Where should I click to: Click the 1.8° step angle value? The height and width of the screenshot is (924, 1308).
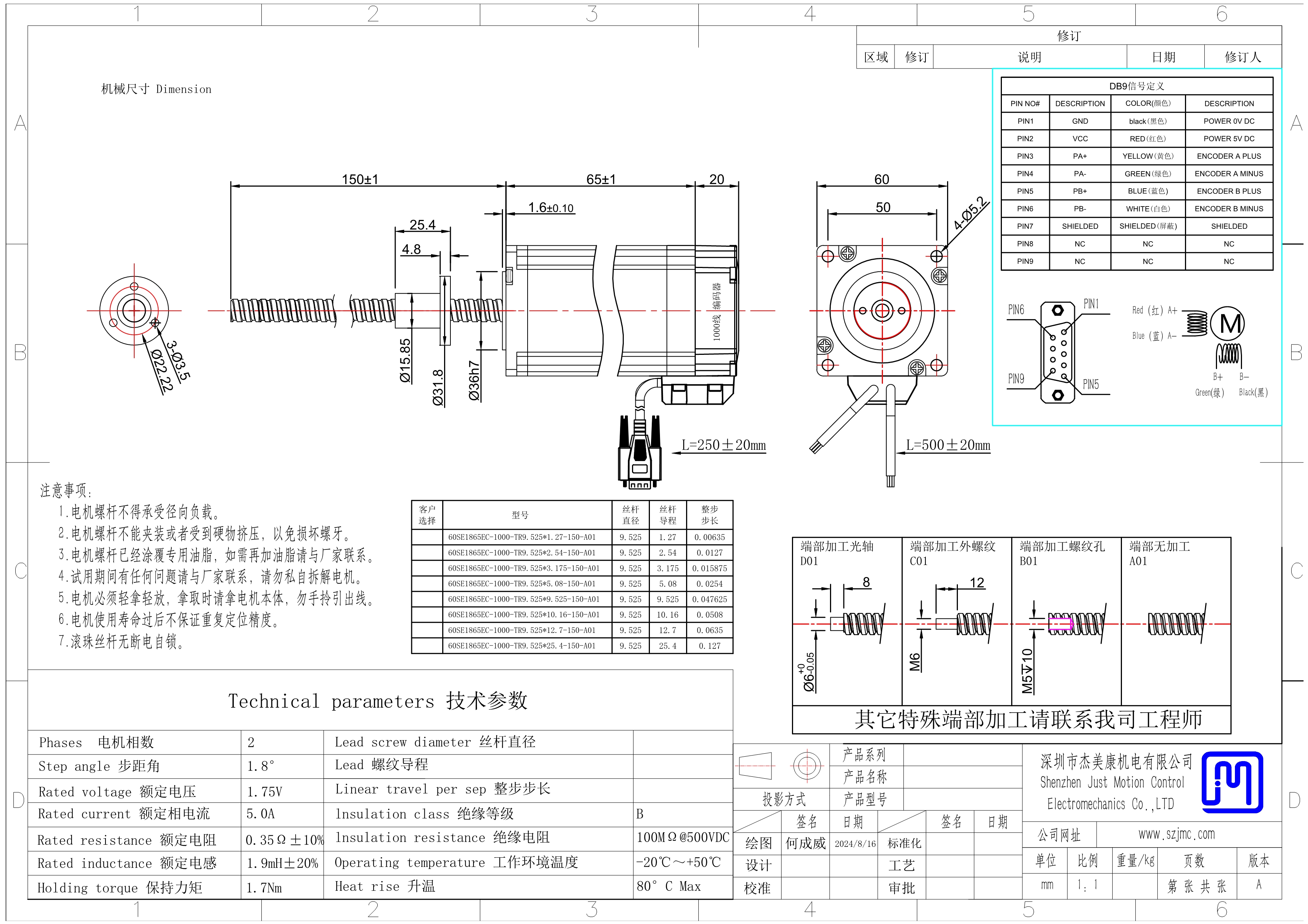(260, 766)
